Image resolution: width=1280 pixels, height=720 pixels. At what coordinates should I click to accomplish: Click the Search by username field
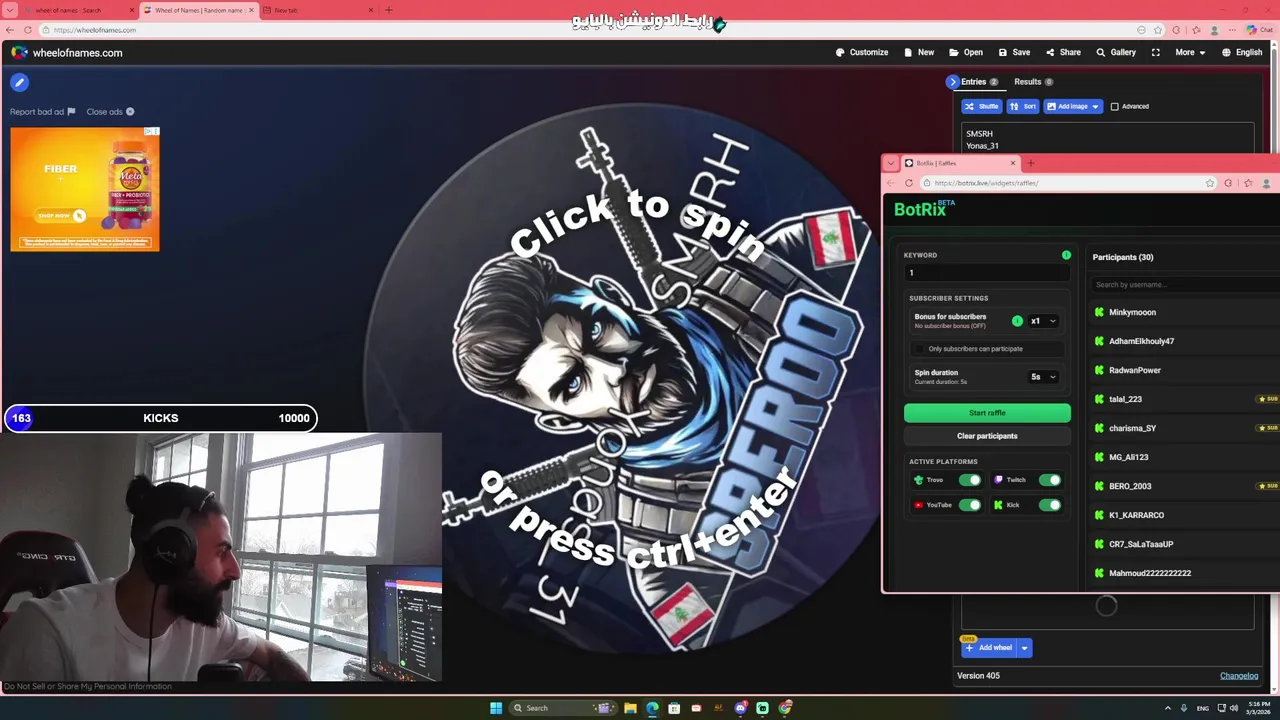click(x=1185, y=285)
